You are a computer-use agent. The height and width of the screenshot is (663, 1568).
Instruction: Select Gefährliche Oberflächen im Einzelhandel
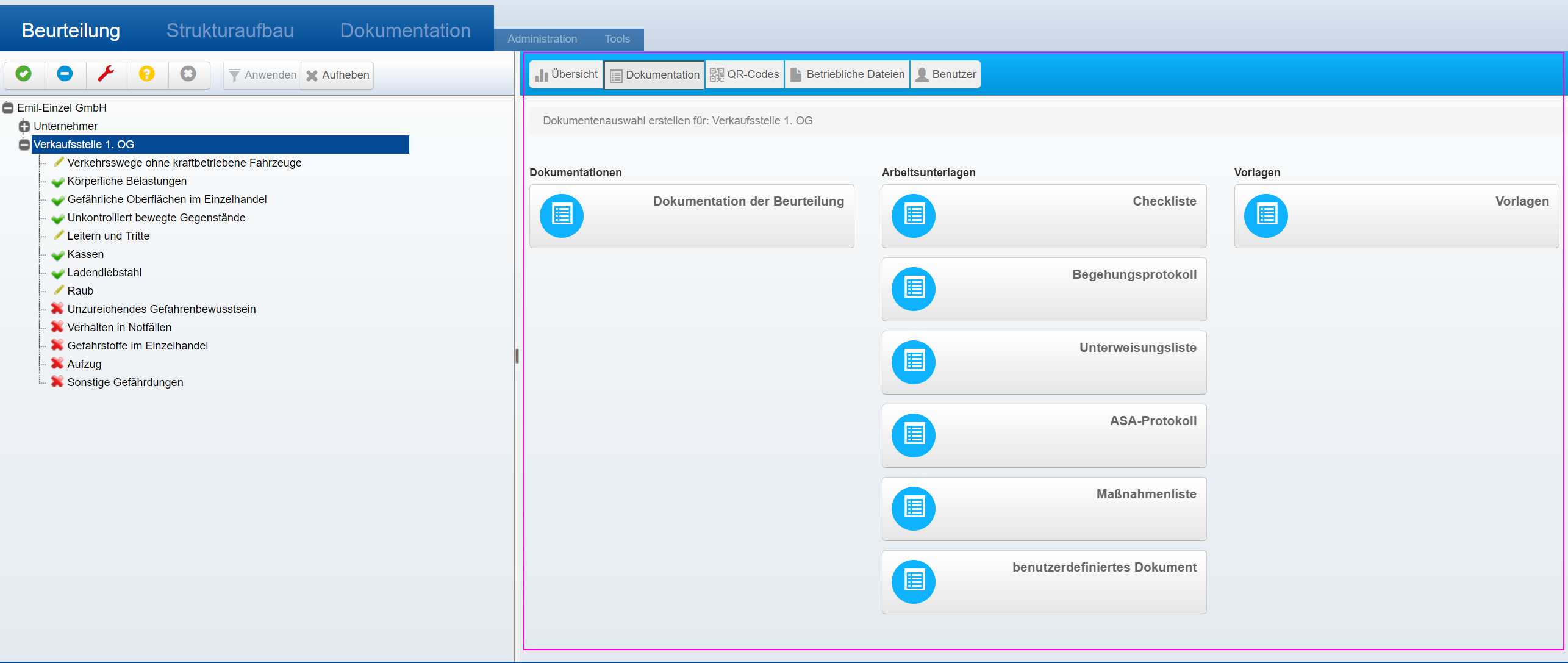(167, 199)
